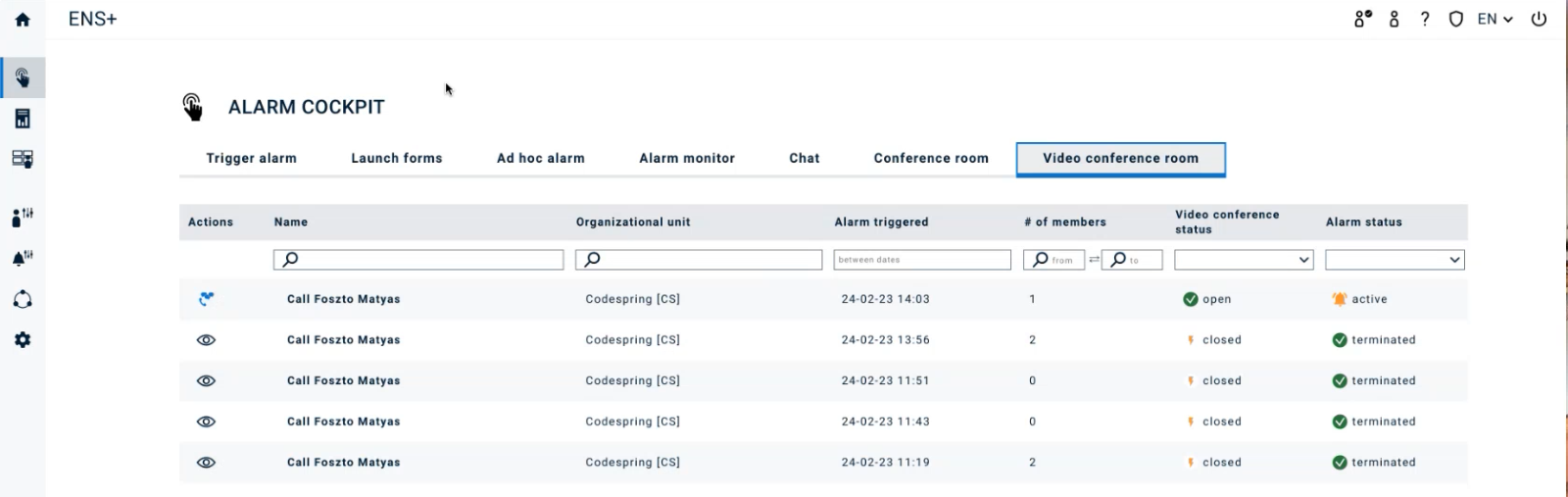This screenshot has height=497, width=1568.
Task: Open the EN language dropdown
Action: [x=1495, y=19]
